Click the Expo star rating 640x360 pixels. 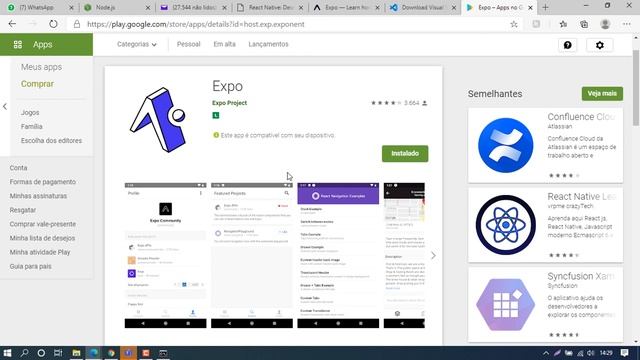(386, 103)
